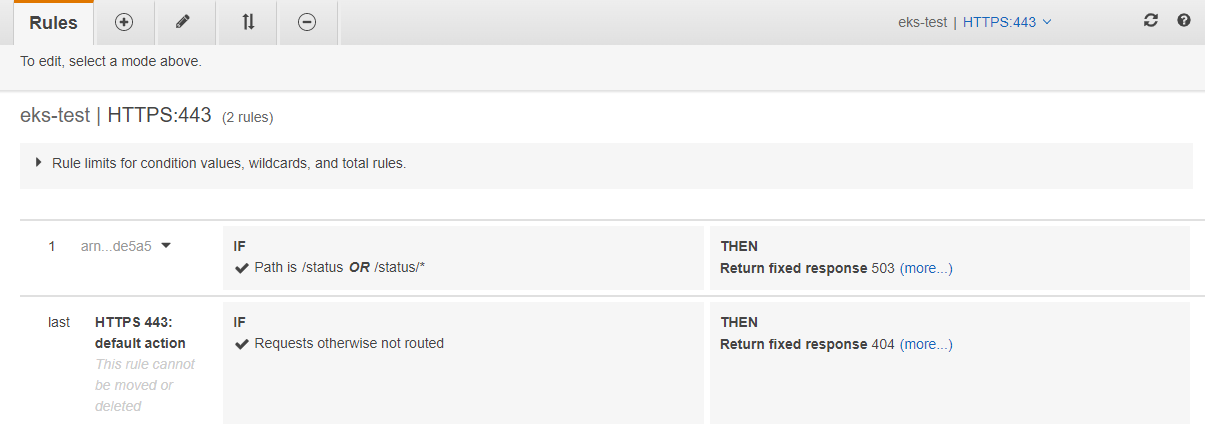The height and width of the screenshot is (424, 1205).
Task: Click the eks-test | HTTPS:443 page heading
Action: click(116, 115)
